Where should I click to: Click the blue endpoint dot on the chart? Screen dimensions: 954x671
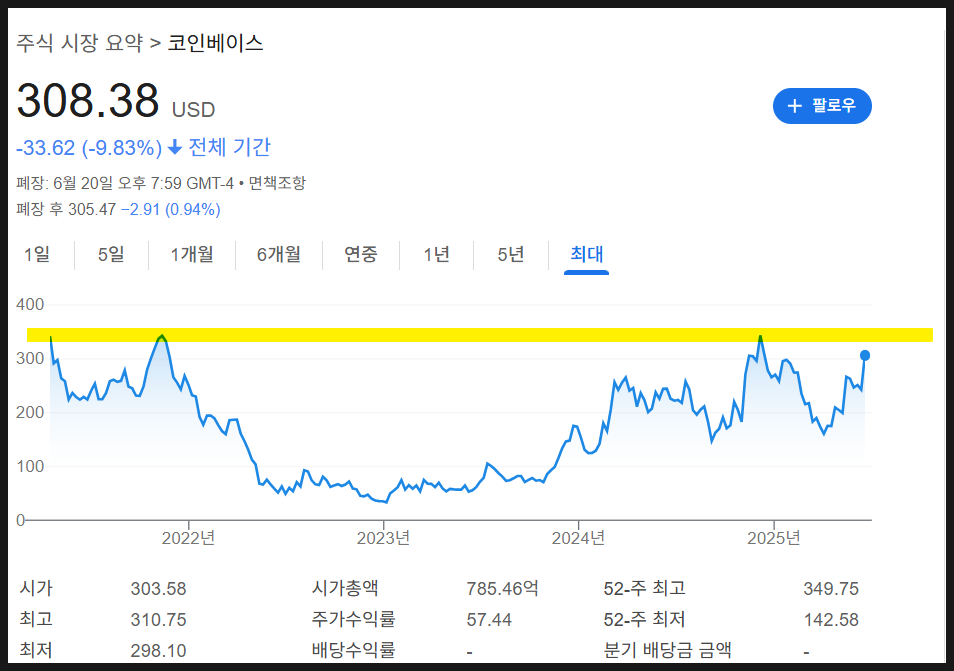pos(865,355)
